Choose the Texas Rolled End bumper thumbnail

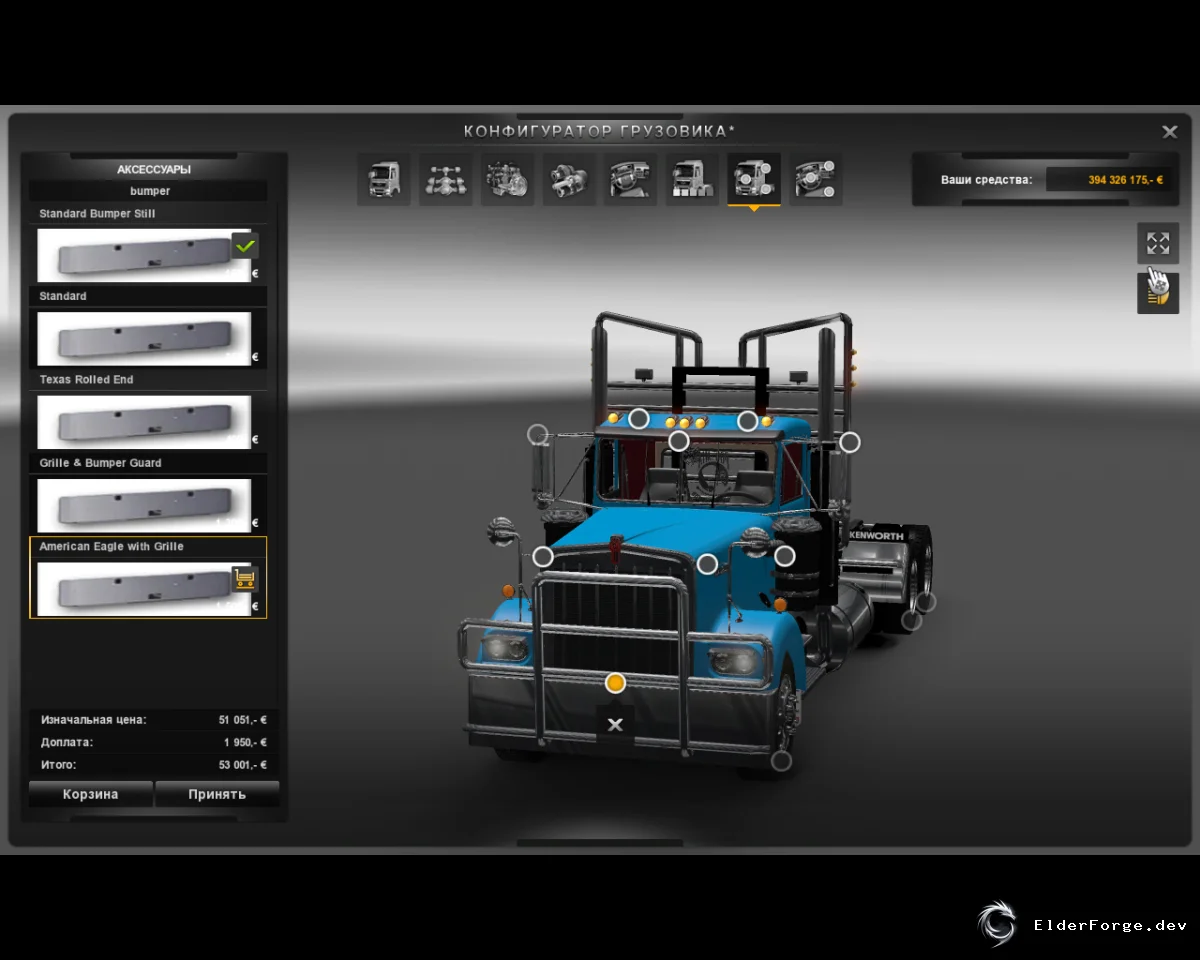(x=144, y=422)
